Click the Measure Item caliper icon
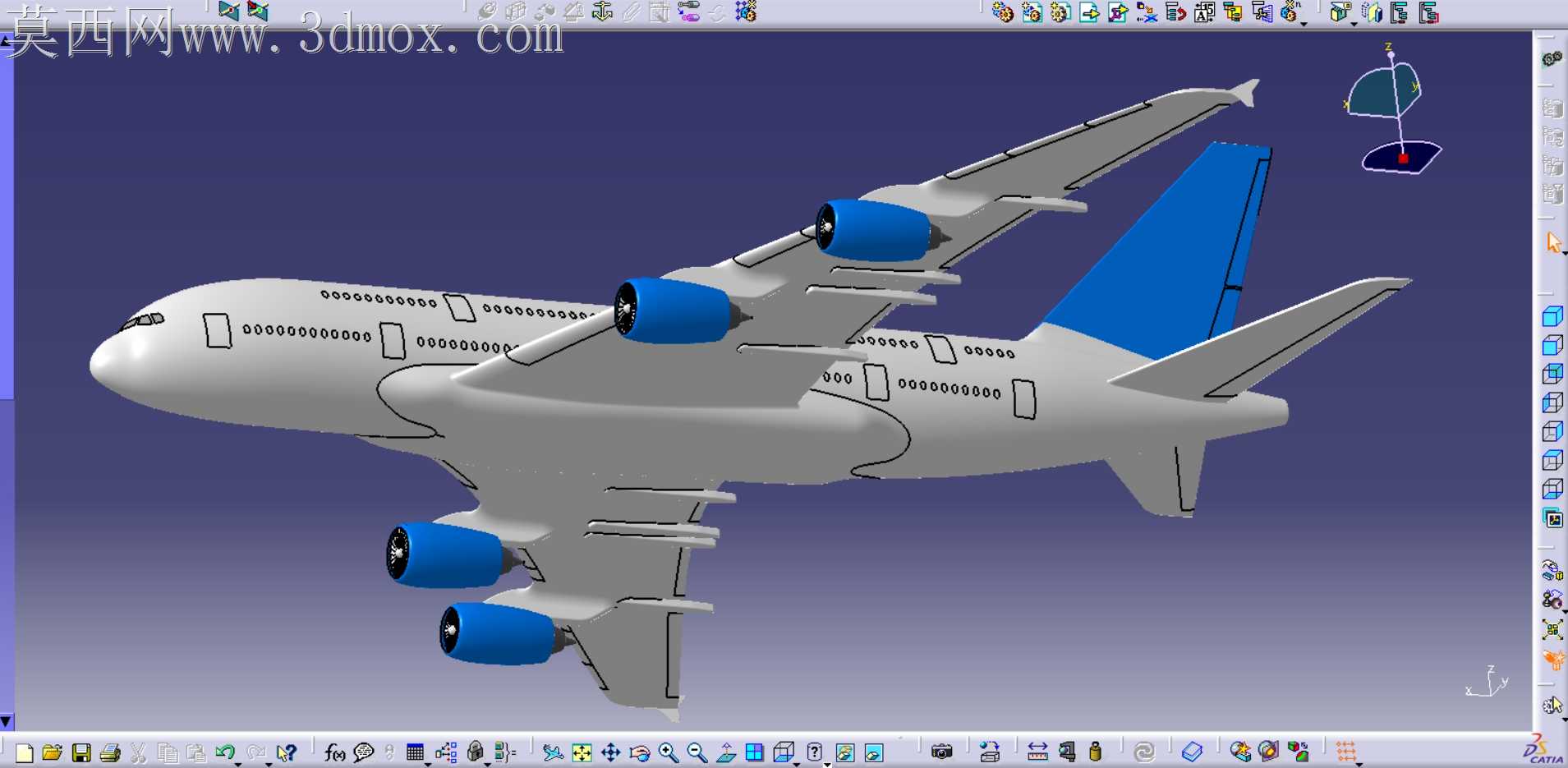 tap(1068, 752)
